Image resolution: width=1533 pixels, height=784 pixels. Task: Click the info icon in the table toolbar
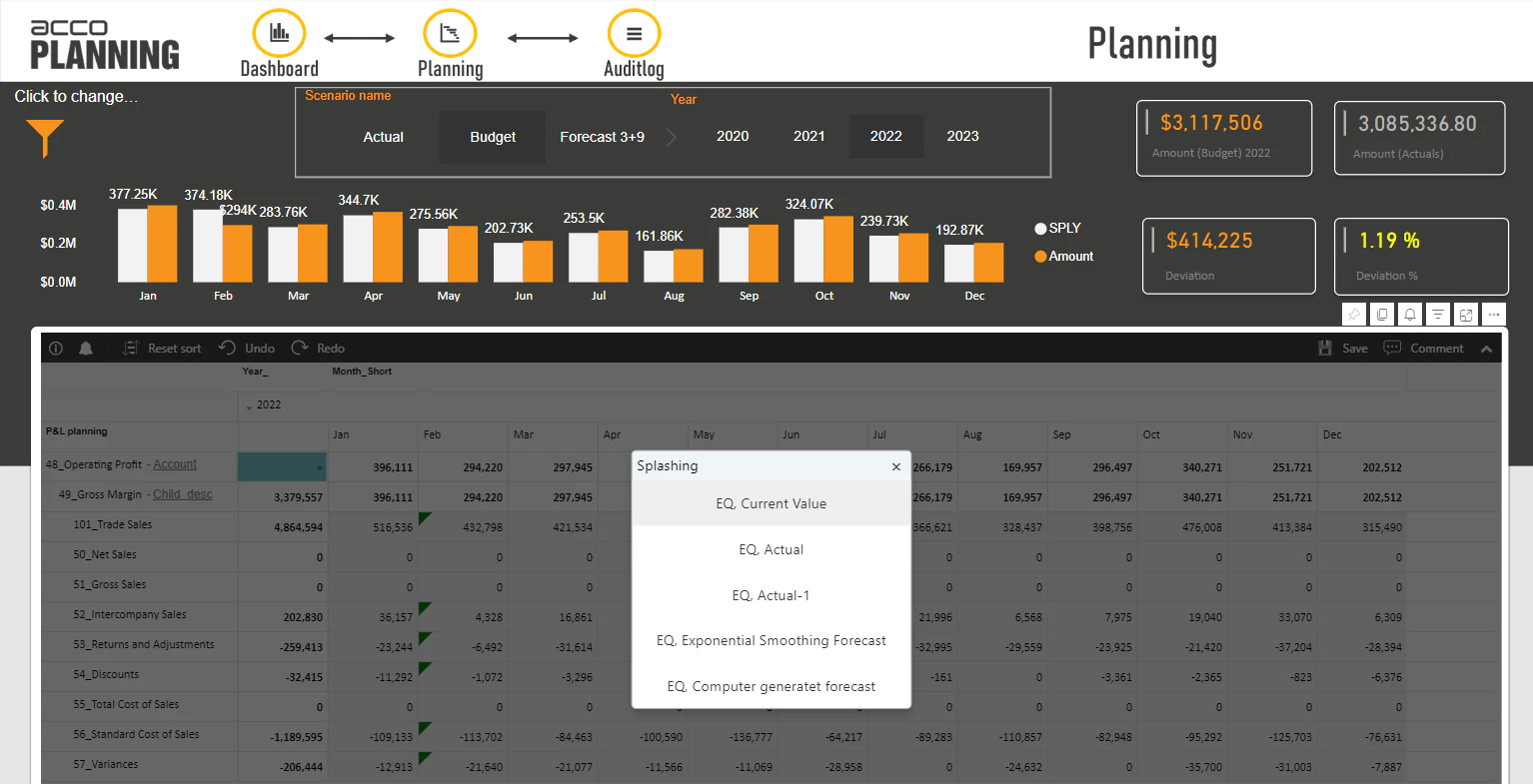55,348
